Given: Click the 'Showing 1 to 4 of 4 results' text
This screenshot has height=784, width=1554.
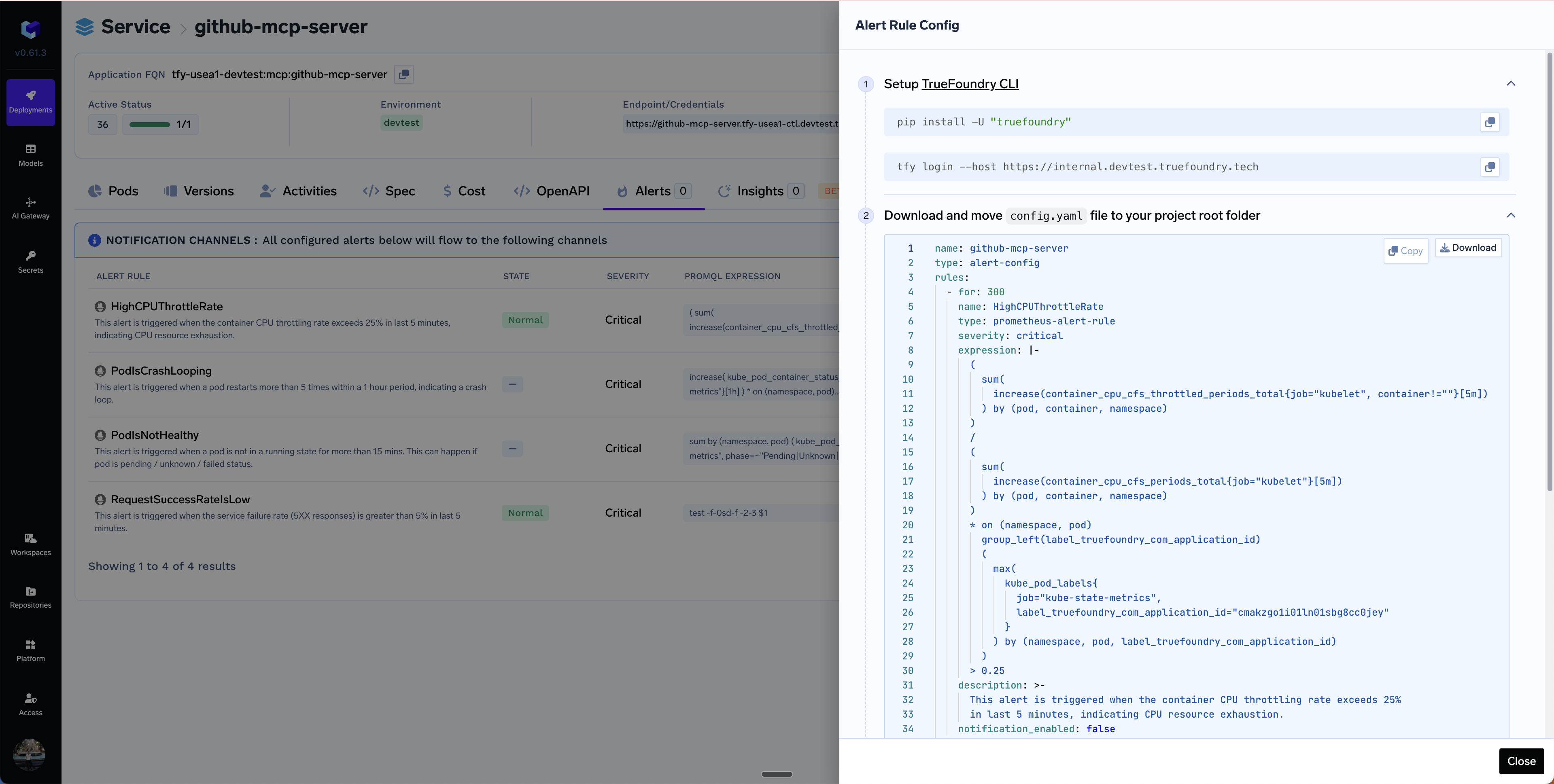Looking at the screenshot, I should pyautogui.click(x=162, y=566).
